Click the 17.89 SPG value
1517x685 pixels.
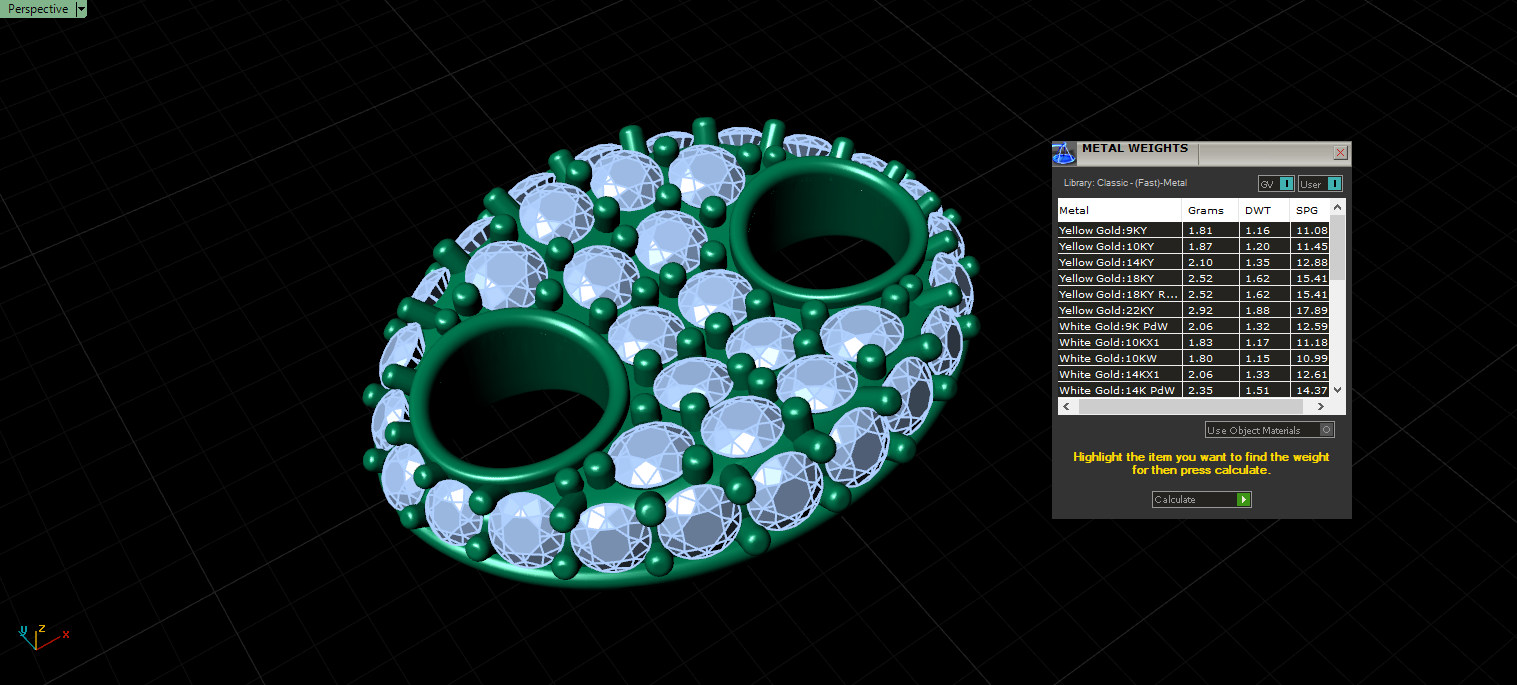(x=1312, y=310)
